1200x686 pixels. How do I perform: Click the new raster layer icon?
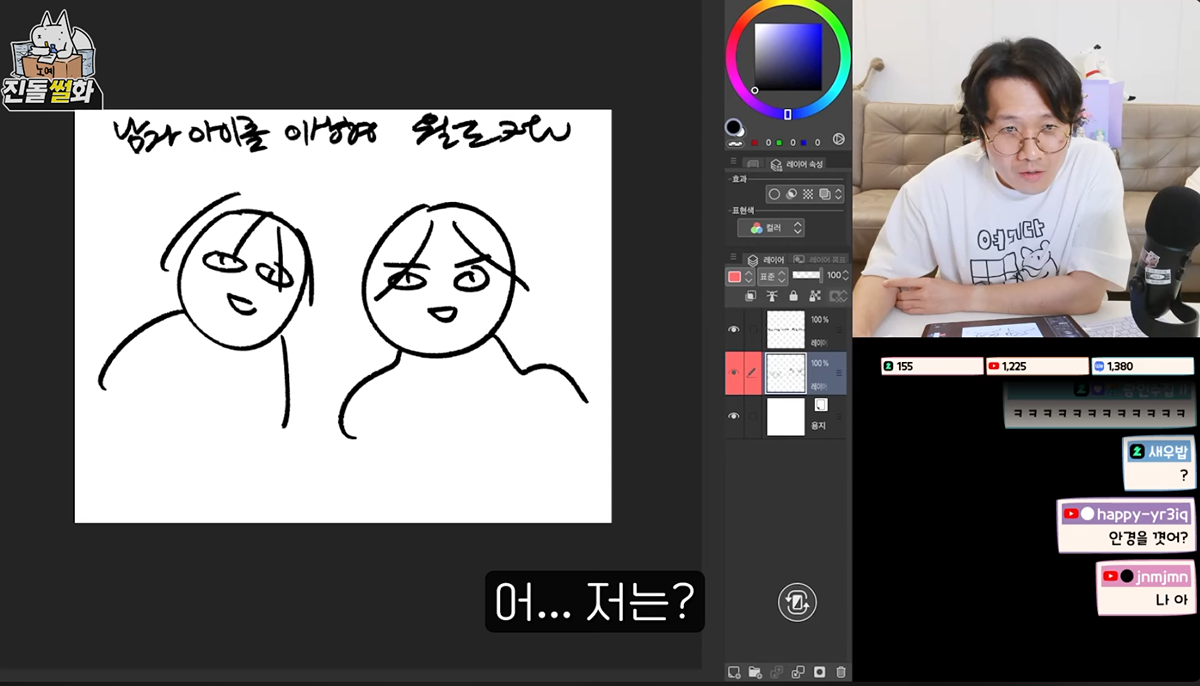(733, 672)
